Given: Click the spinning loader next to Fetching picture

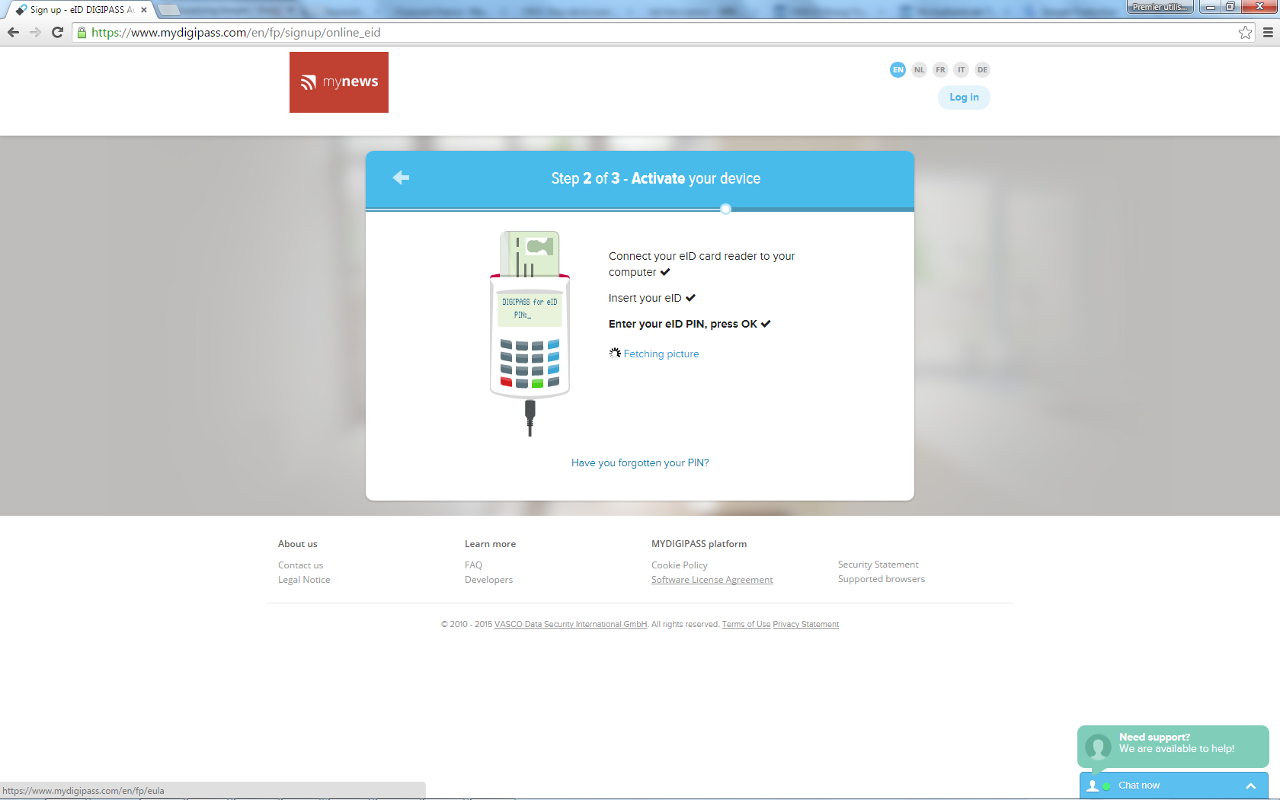Looking at the screenshot, I should [x=615, y=353].
